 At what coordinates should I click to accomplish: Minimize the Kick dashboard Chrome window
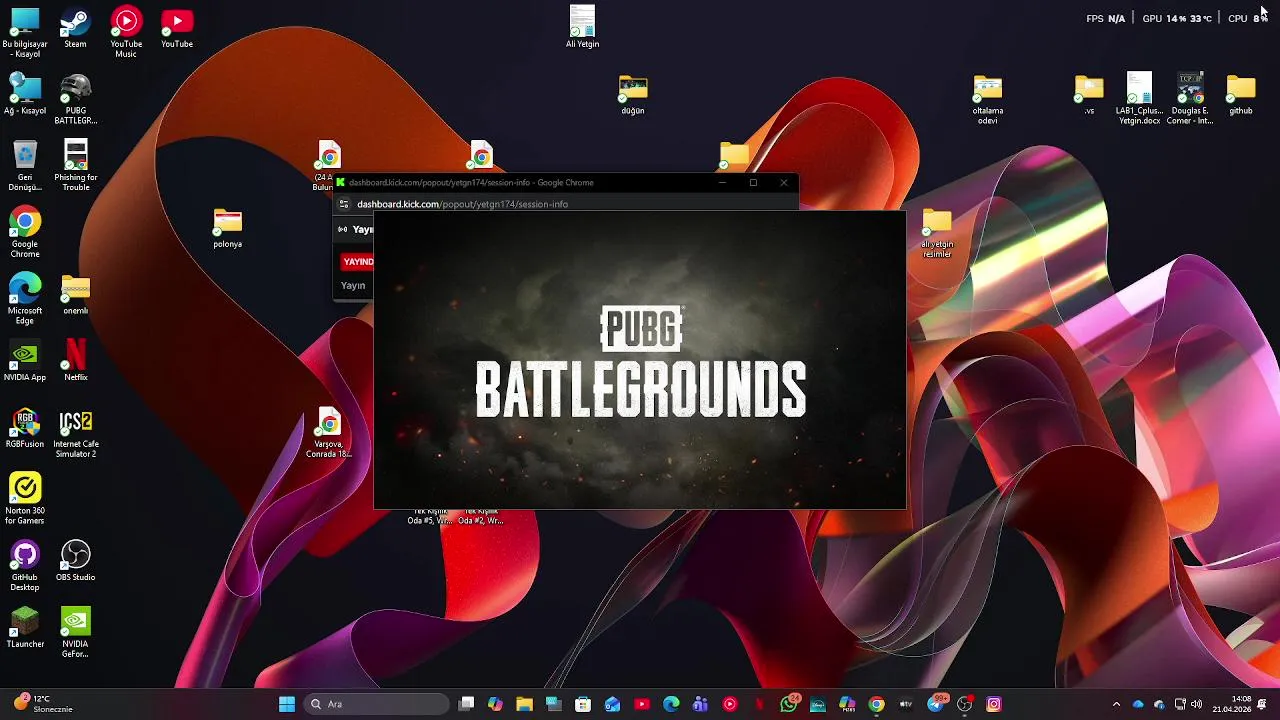click(722, 182)
